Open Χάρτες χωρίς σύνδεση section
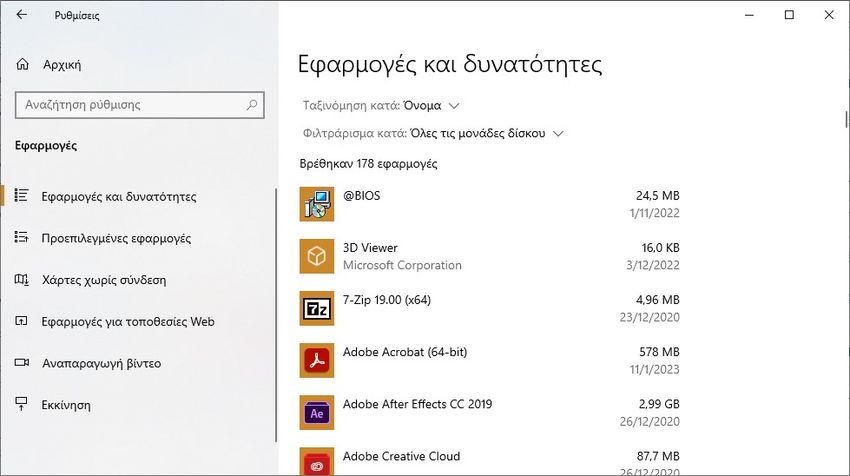 coord(104,280)
